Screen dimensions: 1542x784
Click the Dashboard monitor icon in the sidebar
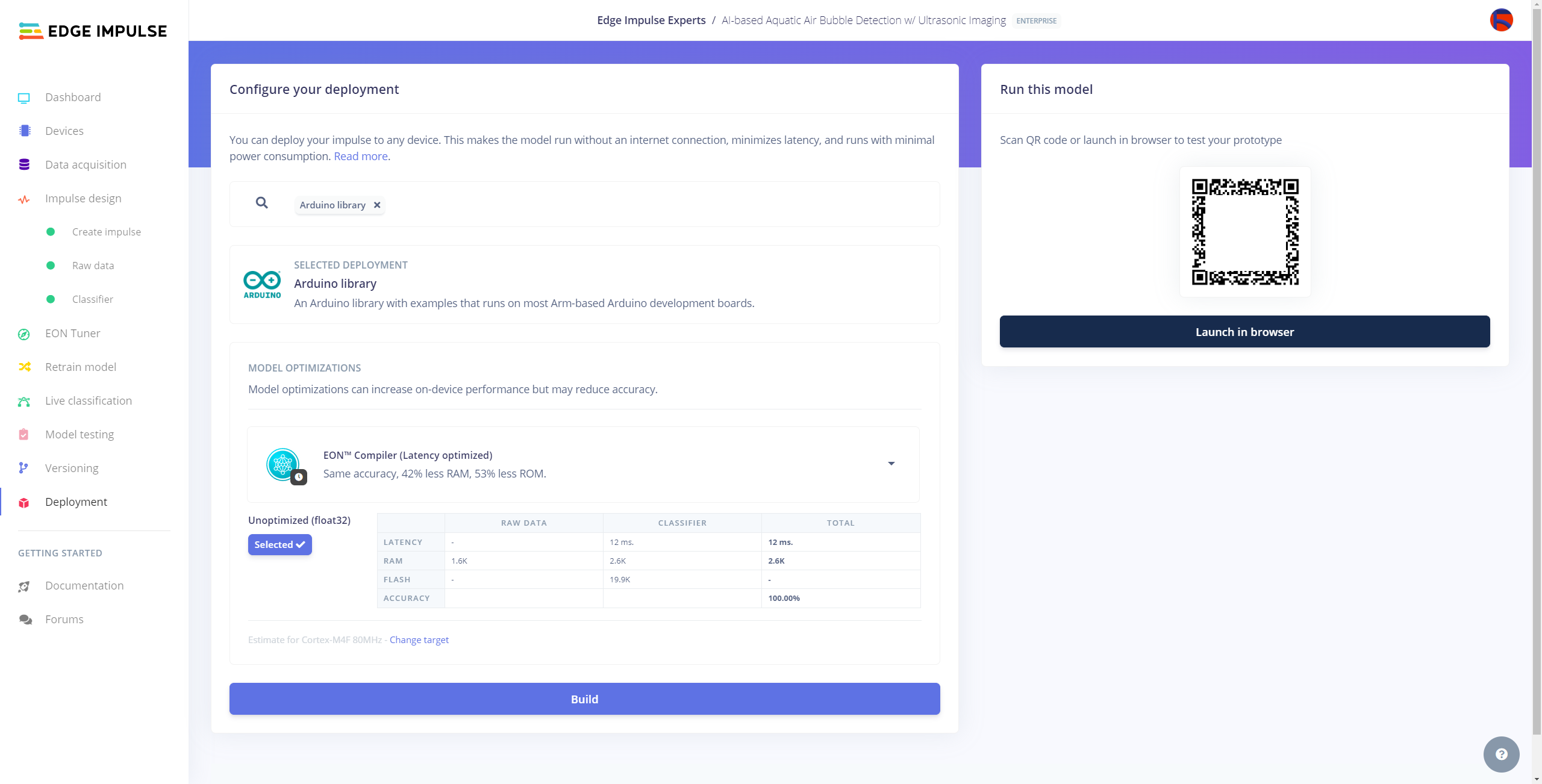point(24,98)
